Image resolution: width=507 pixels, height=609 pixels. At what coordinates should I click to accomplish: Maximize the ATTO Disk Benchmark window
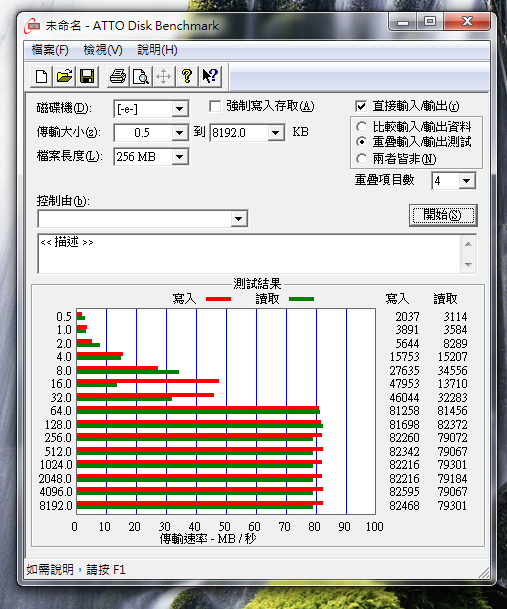430,22
